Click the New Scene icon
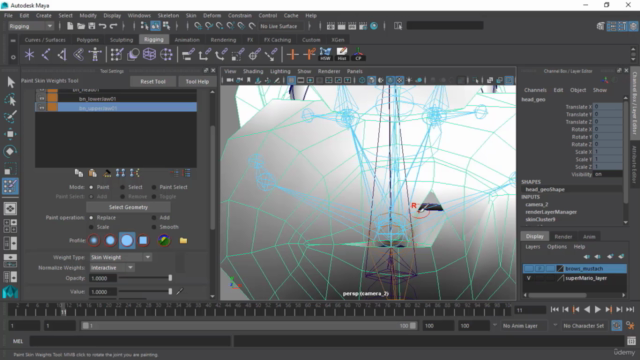The image size is (640, 360). click(70, 26)
